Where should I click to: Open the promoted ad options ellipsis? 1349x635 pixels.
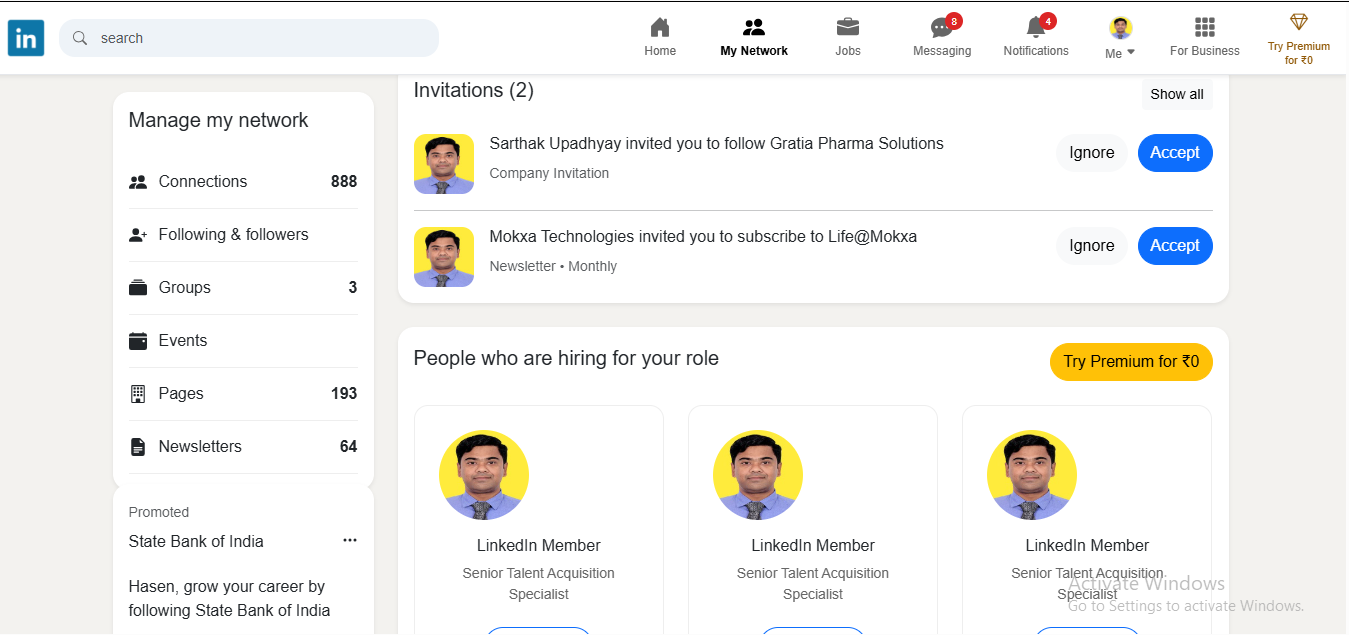coord(350,540)
